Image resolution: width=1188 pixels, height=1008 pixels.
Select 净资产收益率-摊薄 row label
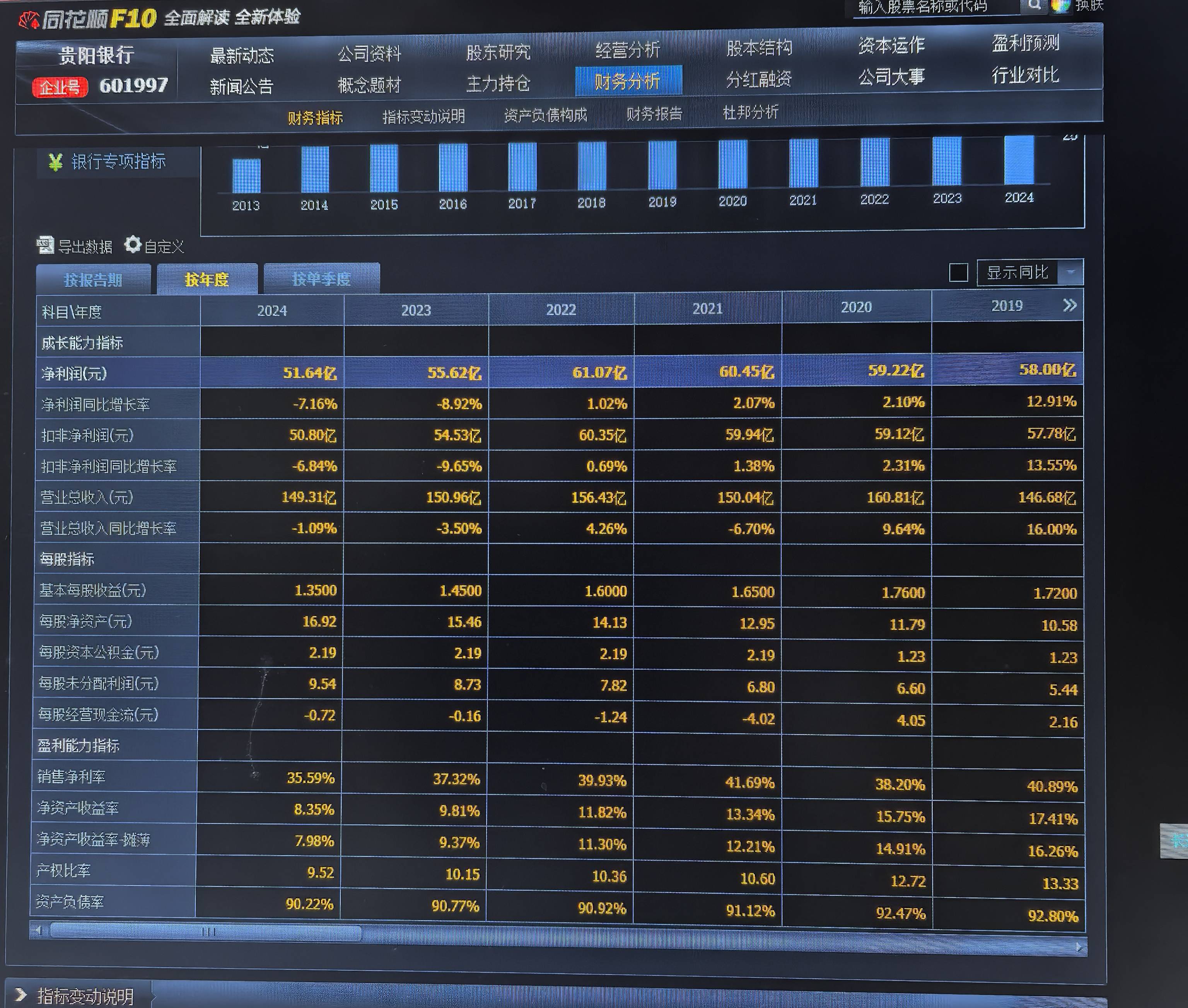coord(94,839)
